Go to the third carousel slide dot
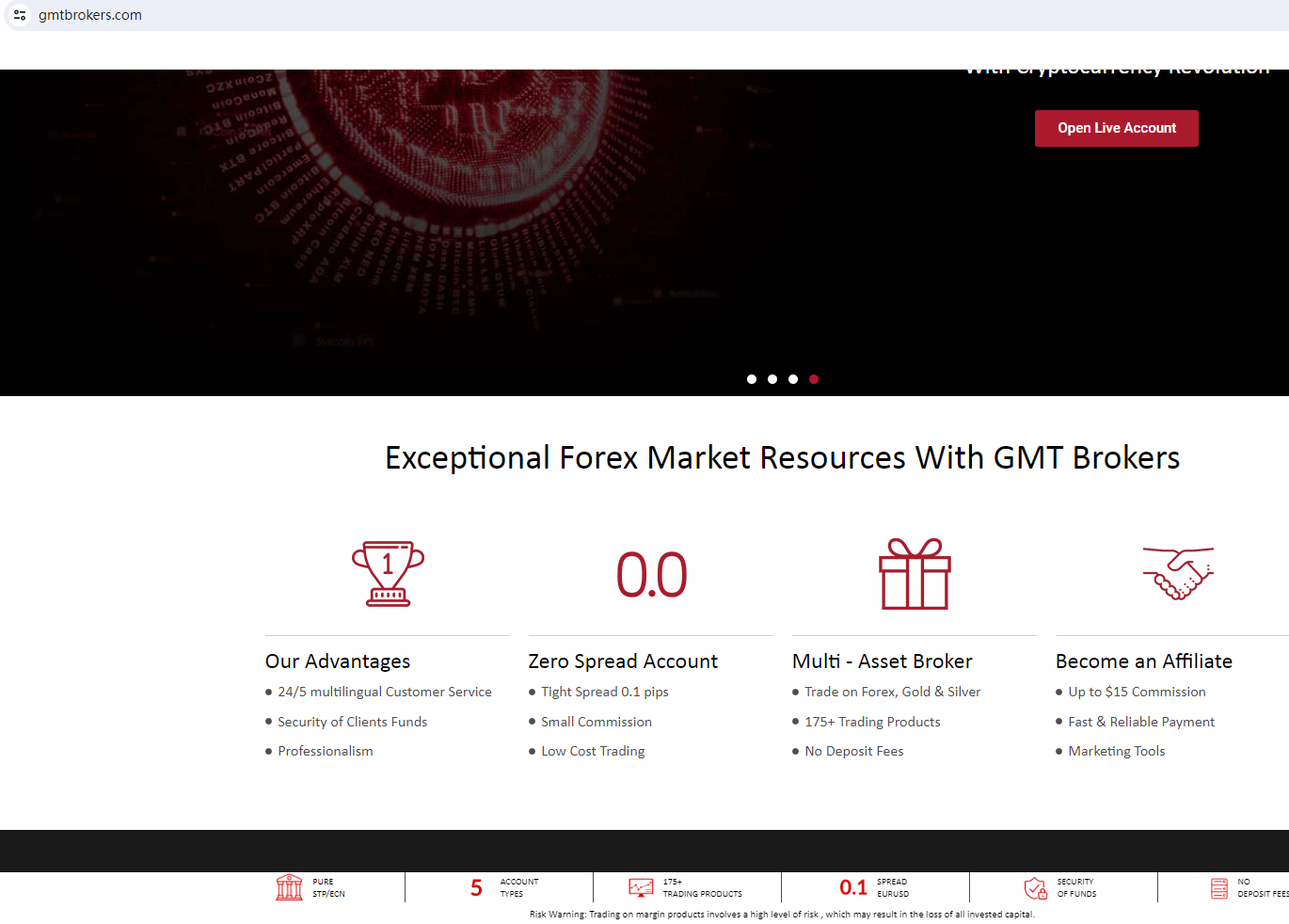Viewport: 1289px width, 924px height. 793,379
